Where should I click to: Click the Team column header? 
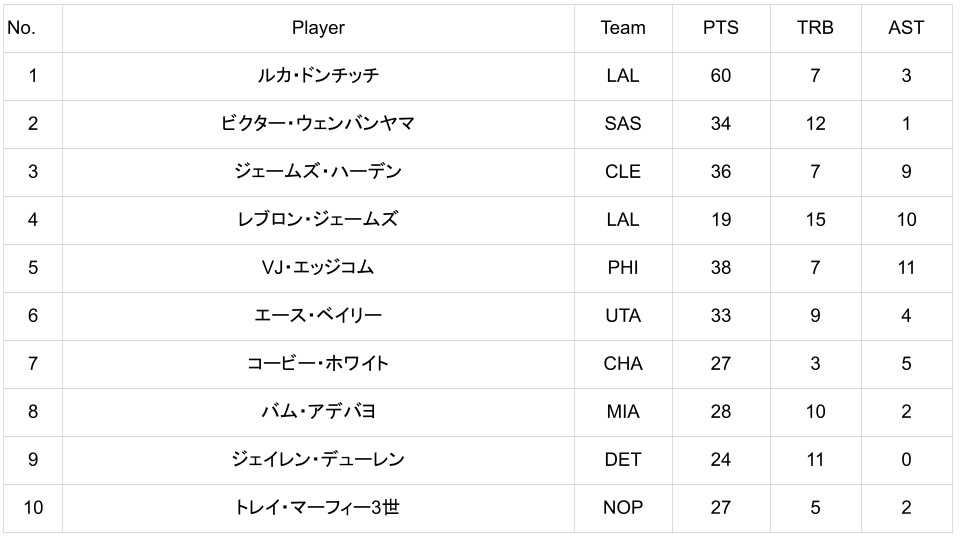click(x=622, y=28)
